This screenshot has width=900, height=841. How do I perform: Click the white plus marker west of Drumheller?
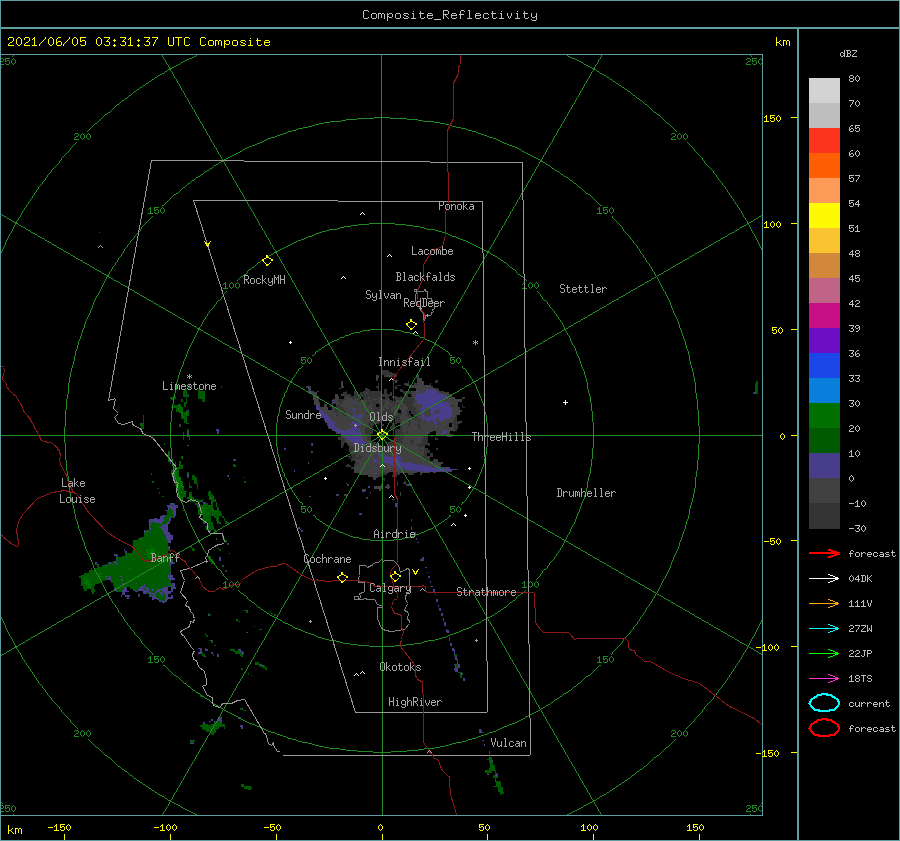tap(565, 402)
